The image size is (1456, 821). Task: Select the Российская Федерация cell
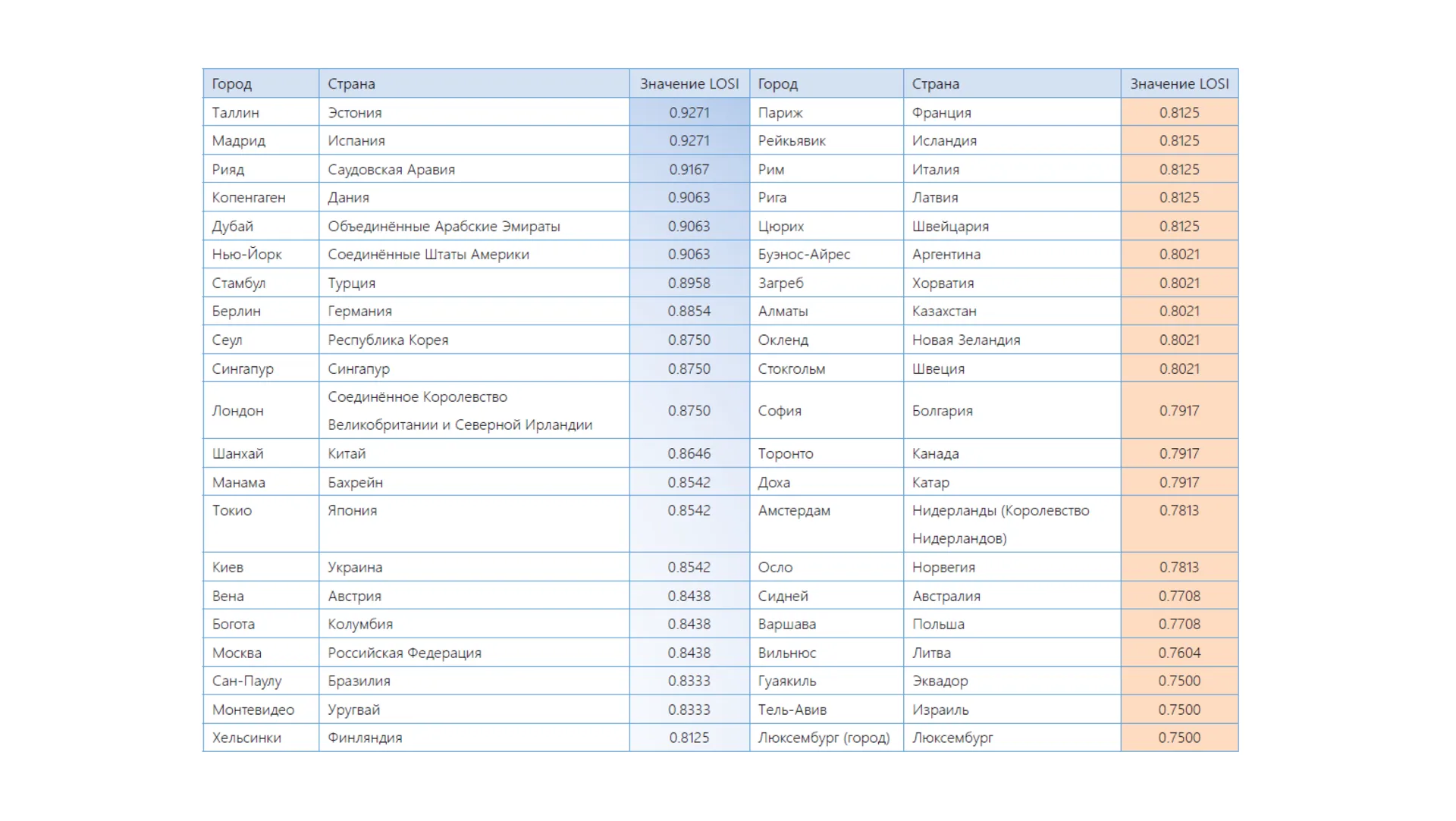pos(474,653)
